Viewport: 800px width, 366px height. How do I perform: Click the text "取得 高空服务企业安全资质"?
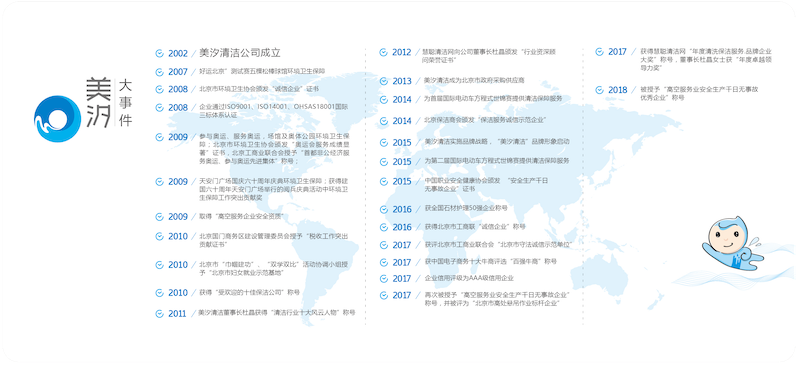[x=241, y=216]
